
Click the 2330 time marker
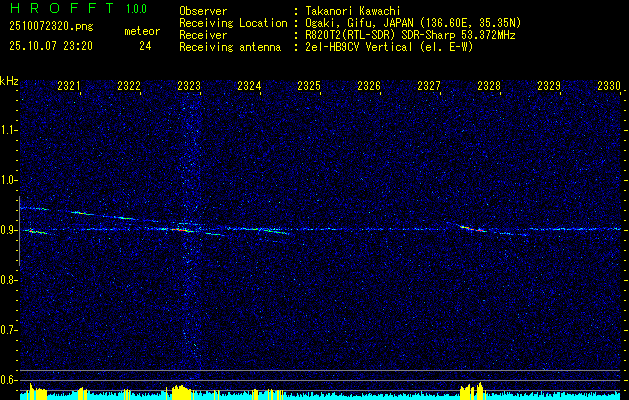pyautogui.click(x=609, y=86)
